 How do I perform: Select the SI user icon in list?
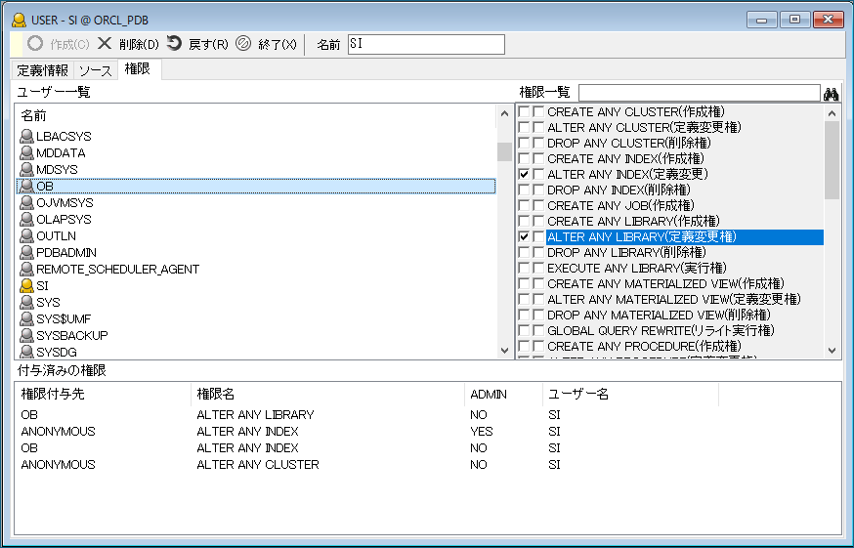click(x=27, y=285)
